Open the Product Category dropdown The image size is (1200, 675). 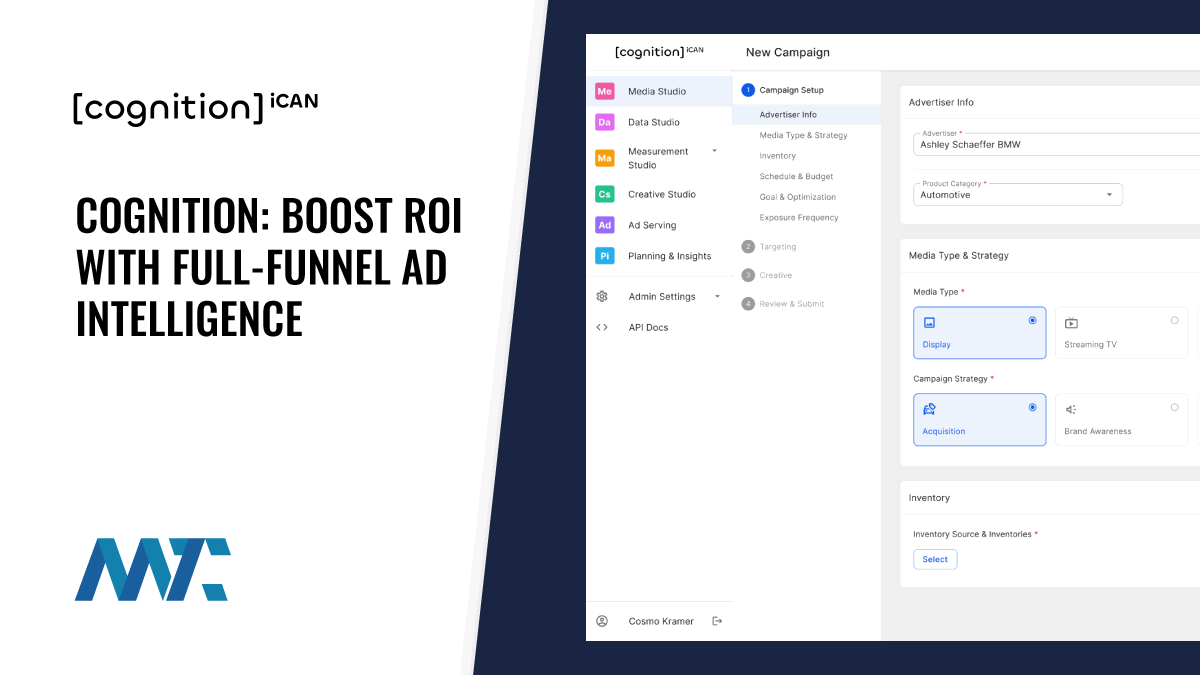1018,194
